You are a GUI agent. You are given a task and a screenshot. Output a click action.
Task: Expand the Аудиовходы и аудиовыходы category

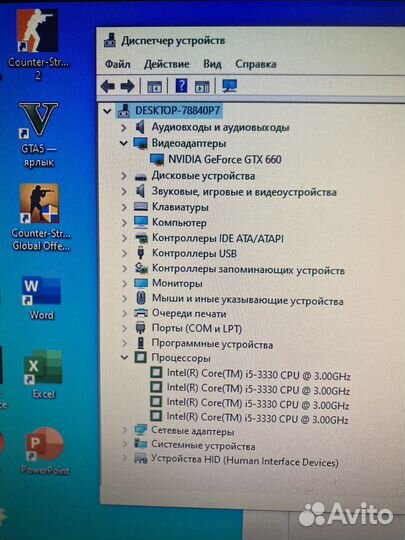pos(124,128)
